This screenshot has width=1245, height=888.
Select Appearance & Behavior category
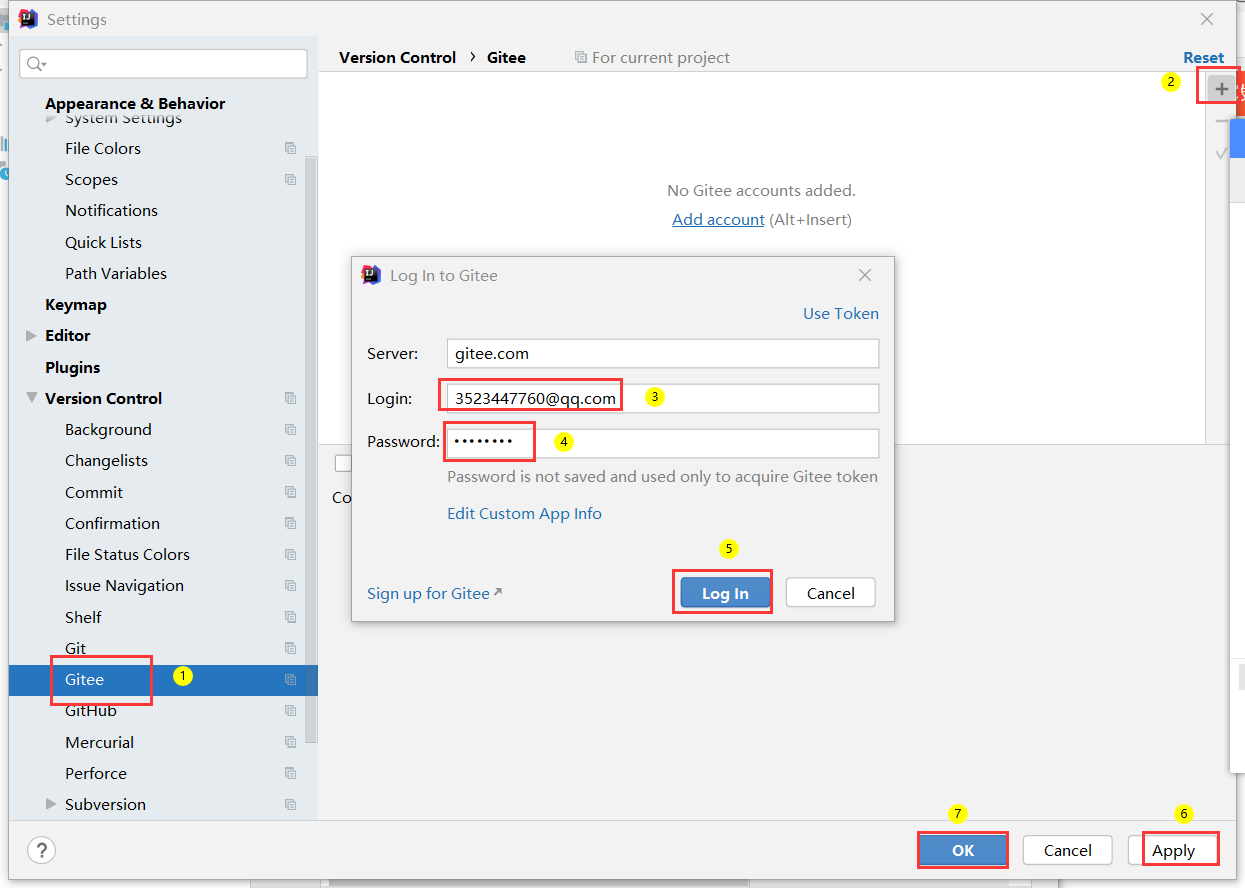135,103
